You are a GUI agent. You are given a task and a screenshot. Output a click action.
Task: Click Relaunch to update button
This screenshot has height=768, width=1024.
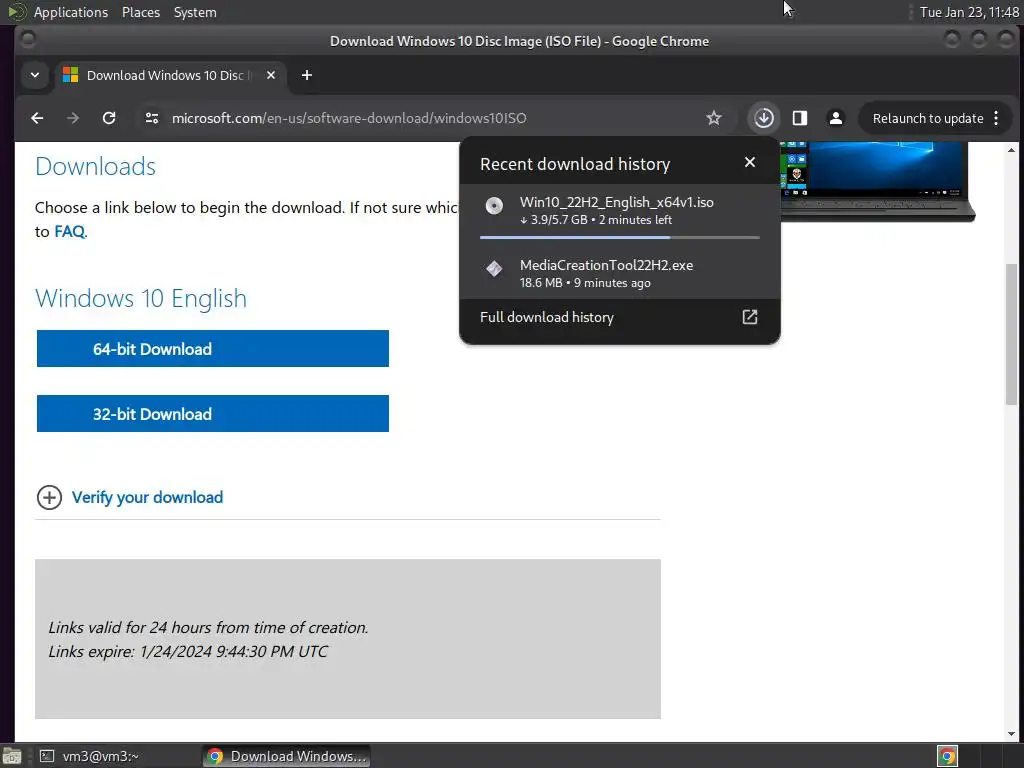[x=927, y=118]
